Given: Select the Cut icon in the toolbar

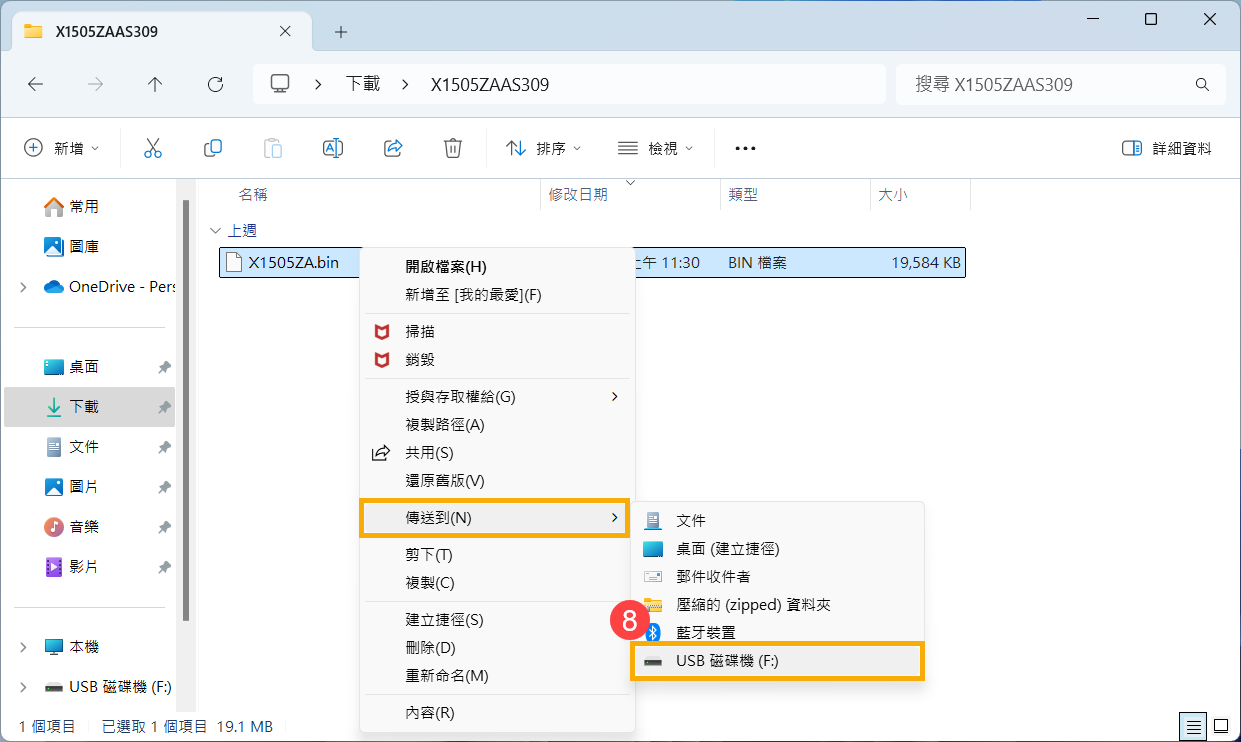Looking at the screenshot, I should (x=152, y=147).
